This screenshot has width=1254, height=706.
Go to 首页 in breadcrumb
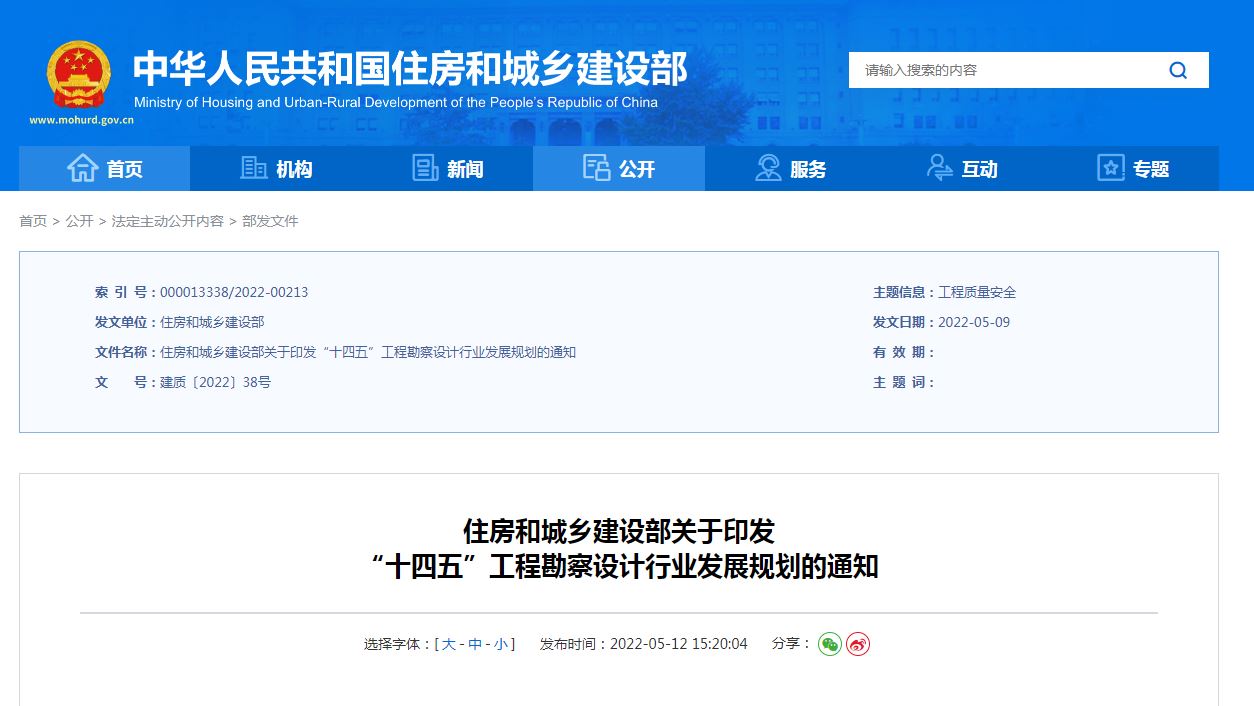pos(33,221)
